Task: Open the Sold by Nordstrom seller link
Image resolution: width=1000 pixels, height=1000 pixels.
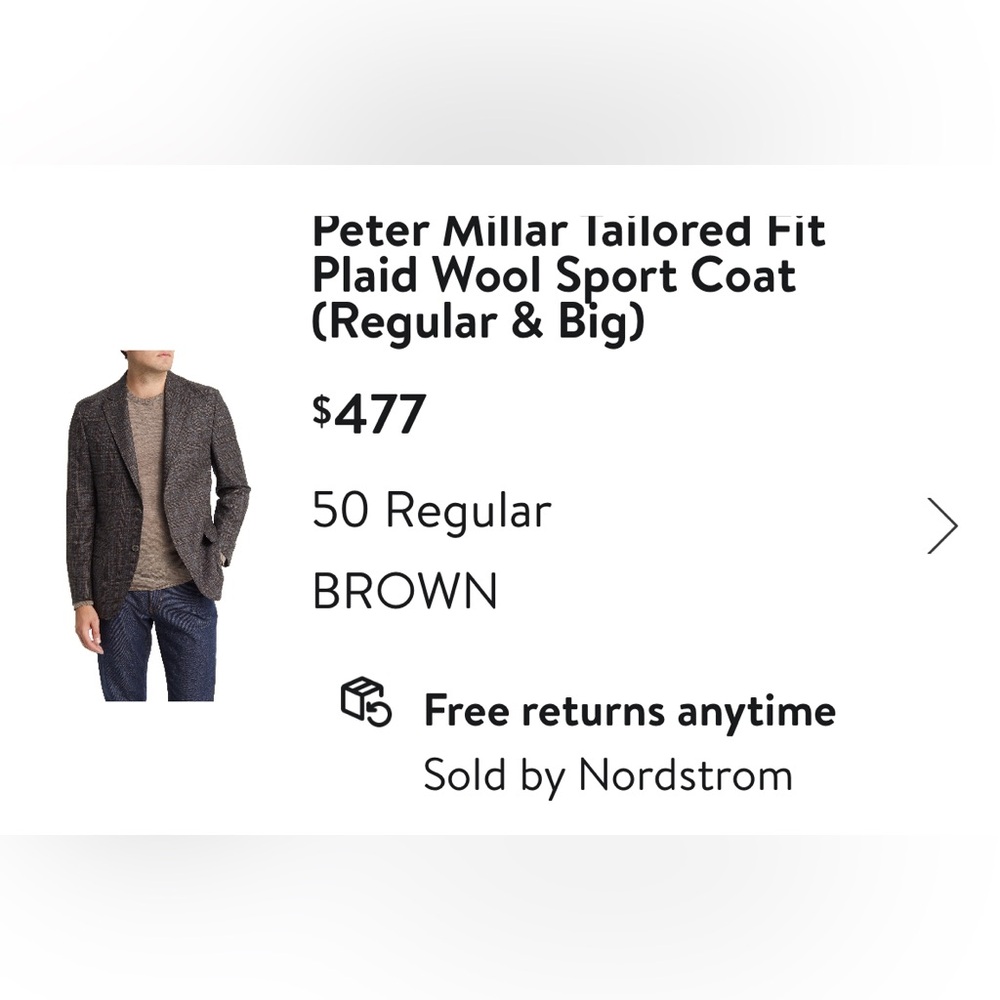Action: coord(607,773)
